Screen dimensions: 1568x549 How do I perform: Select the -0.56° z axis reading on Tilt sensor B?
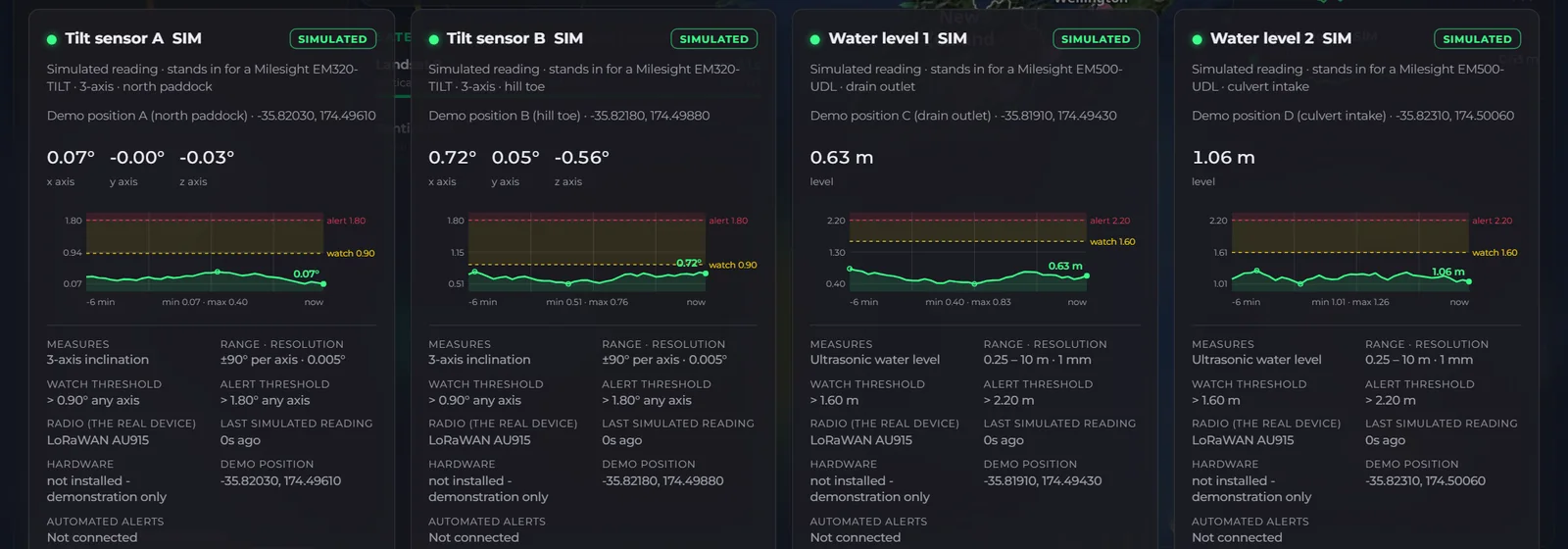(582, 158)
